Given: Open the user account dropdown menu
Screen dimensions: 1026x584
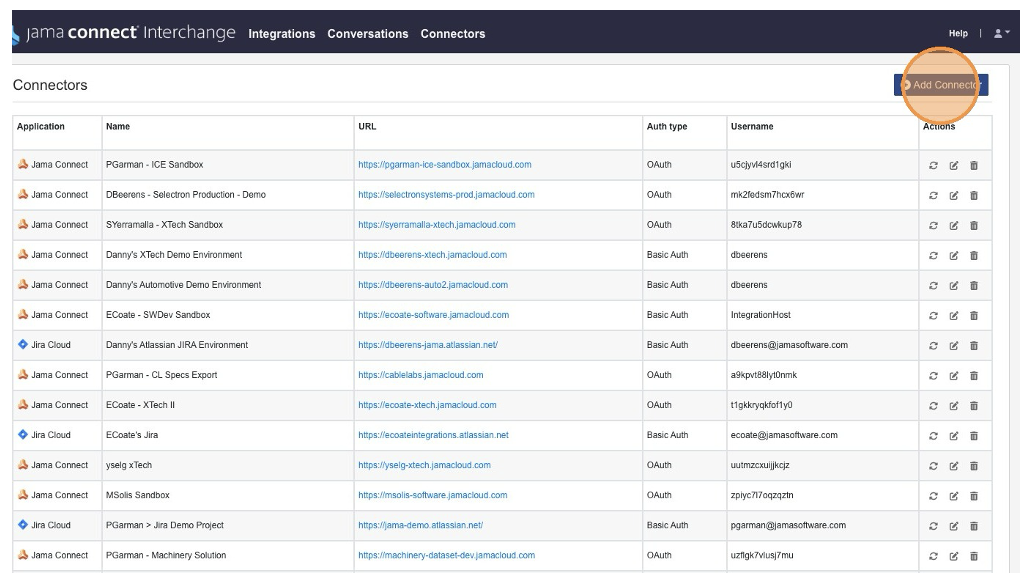Looking at the screenshot, I should tap(1002, 33).
